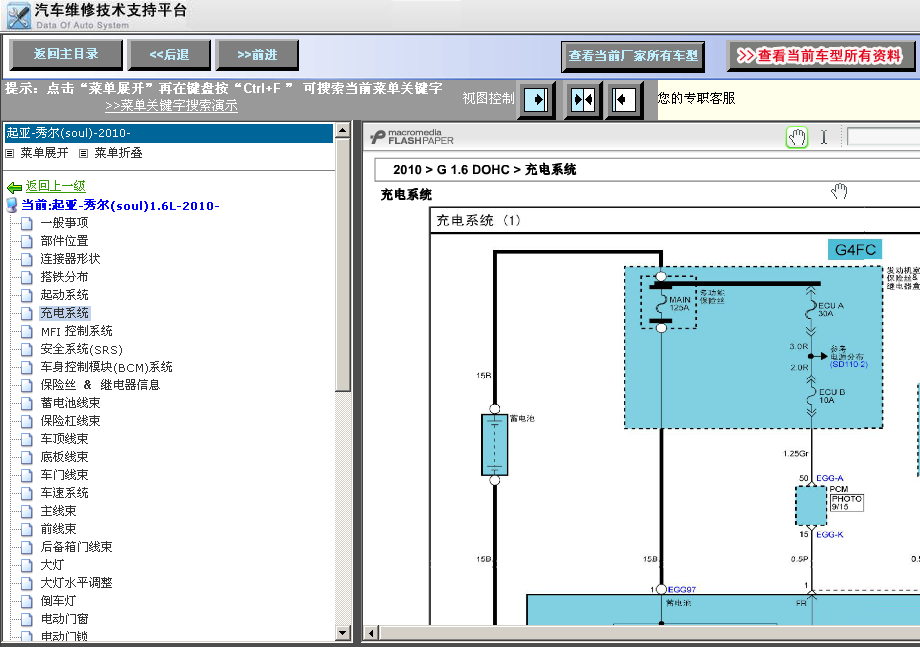
Task: Click page icon next to 搭铁分布
Action: coord(26,277)
